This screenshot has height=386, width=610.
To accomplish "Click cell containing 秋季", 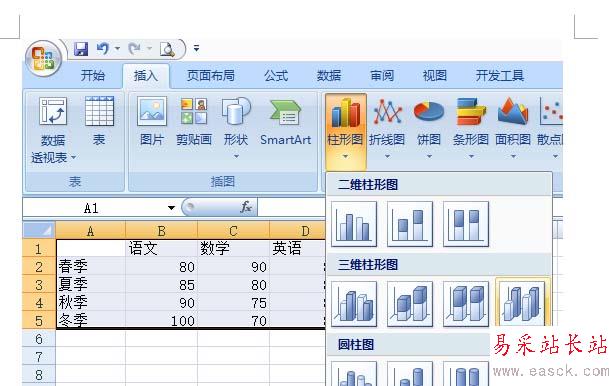I will (x=91, y=302).
